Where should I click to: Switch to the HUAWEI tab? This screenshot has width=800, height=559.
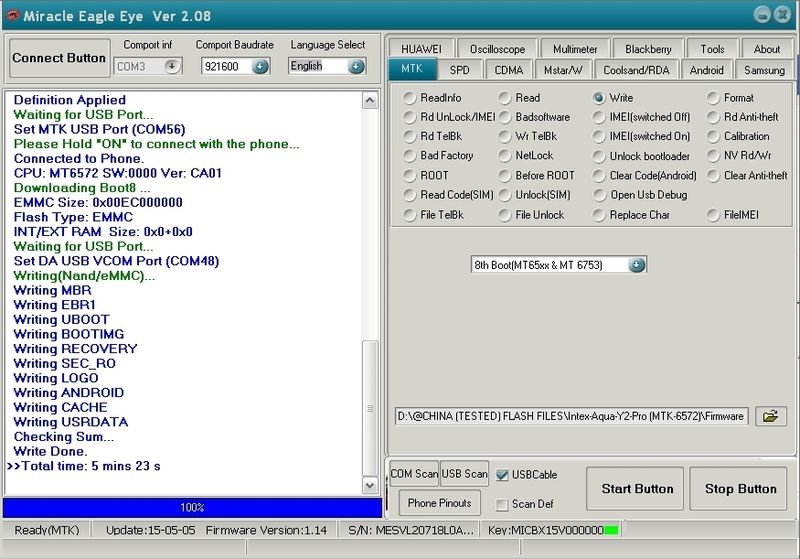pyautogui.click(x=421, y=49)
